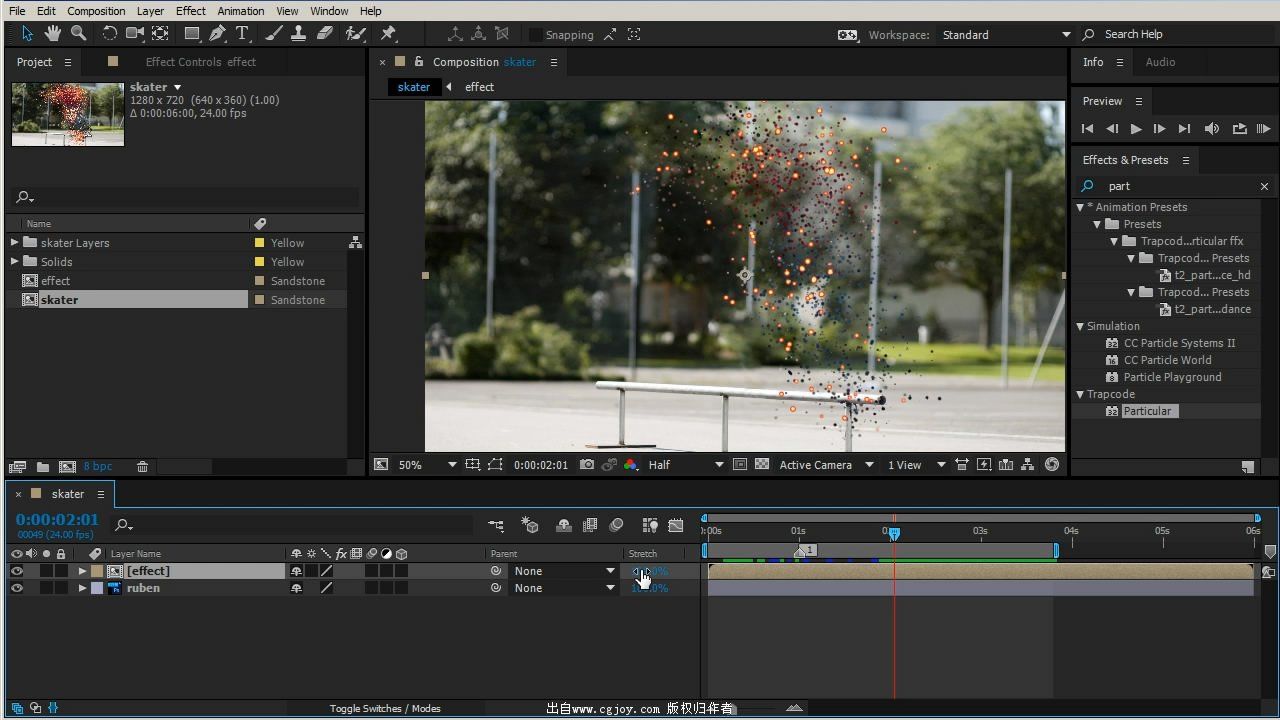This screenshot has width=1280, height=720.
Task: Create a new composition from Project panel
Action: [67, 467]
